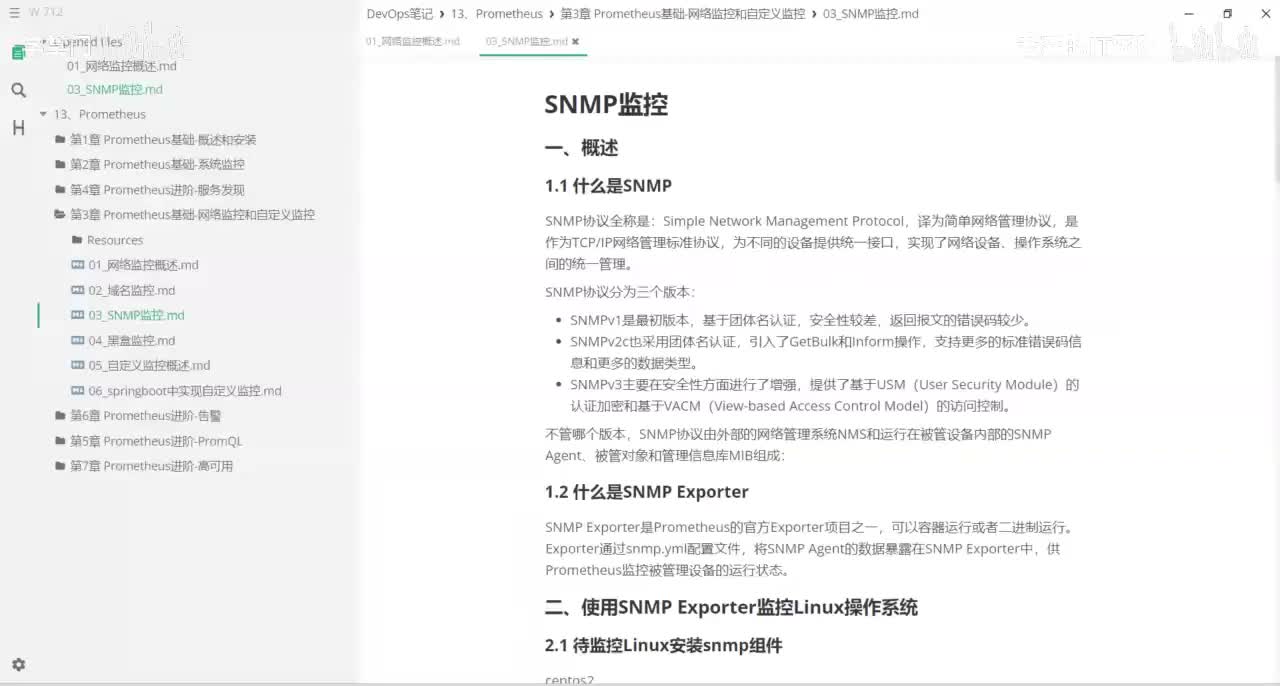
Task: Open file 04_黑盒监控.md in tree
Action: tap(132, 340)
